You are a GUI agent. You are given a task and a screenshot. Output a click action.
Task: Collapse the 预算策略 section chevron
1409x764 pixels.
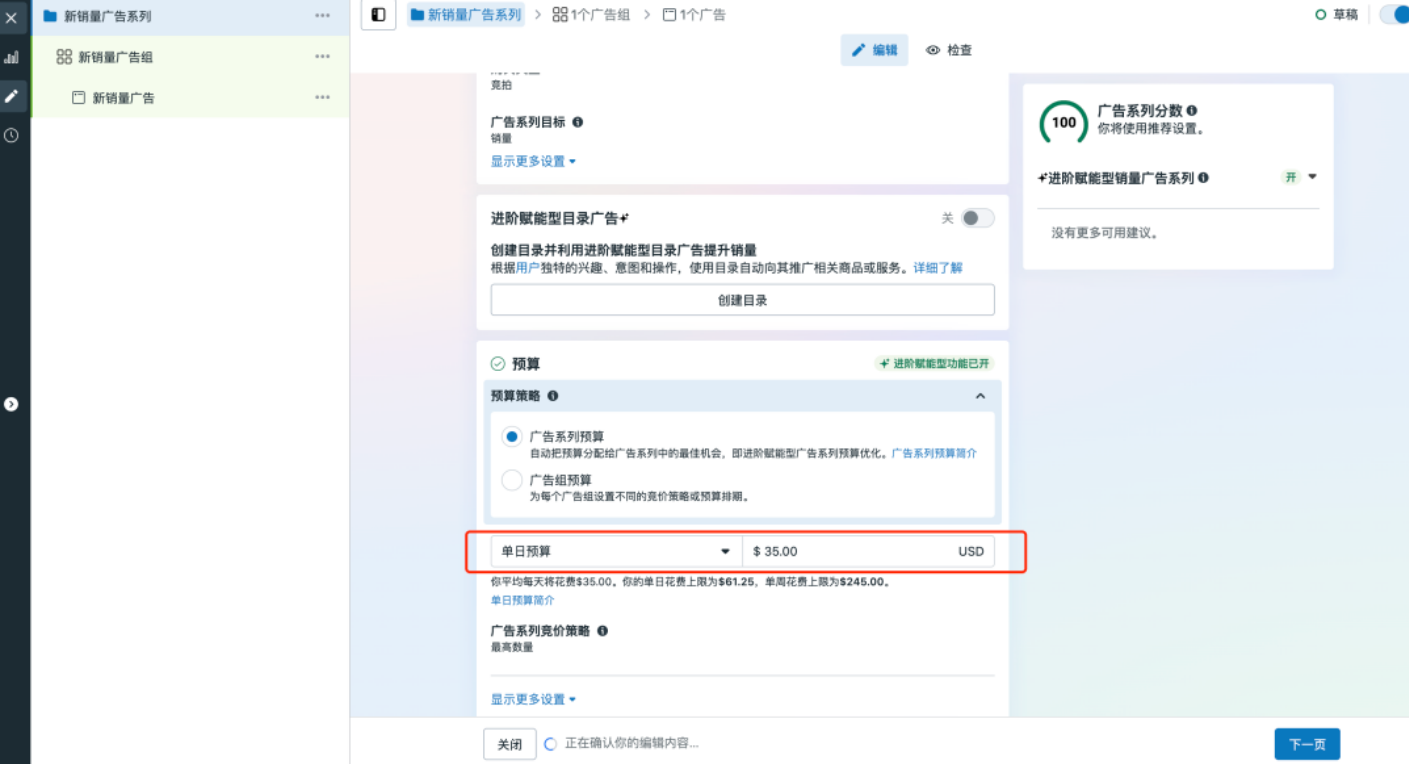coord(980,395)
